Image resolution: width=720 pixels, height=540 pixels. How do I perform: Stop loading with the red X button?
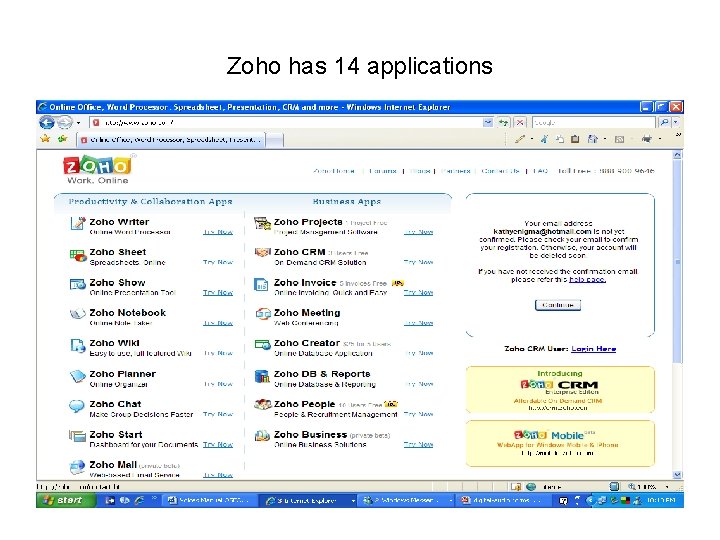pos(519,123)
